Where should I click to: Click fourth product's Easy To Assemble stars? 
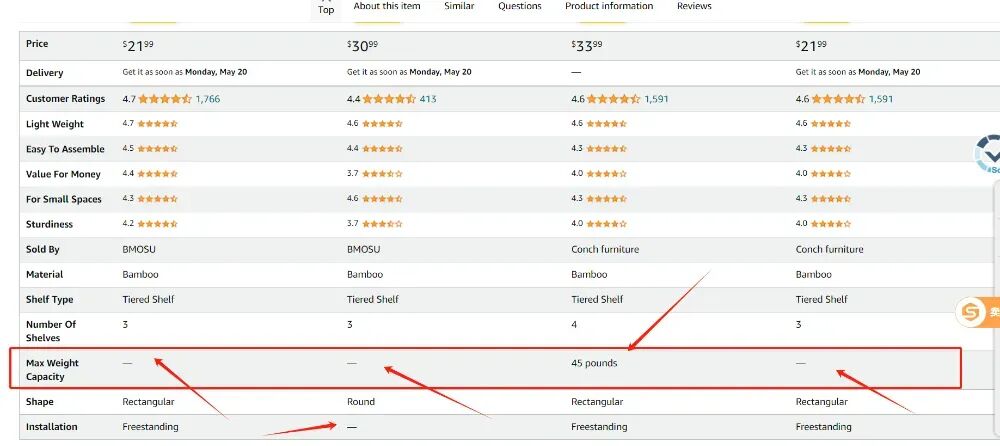click(831, 149)
